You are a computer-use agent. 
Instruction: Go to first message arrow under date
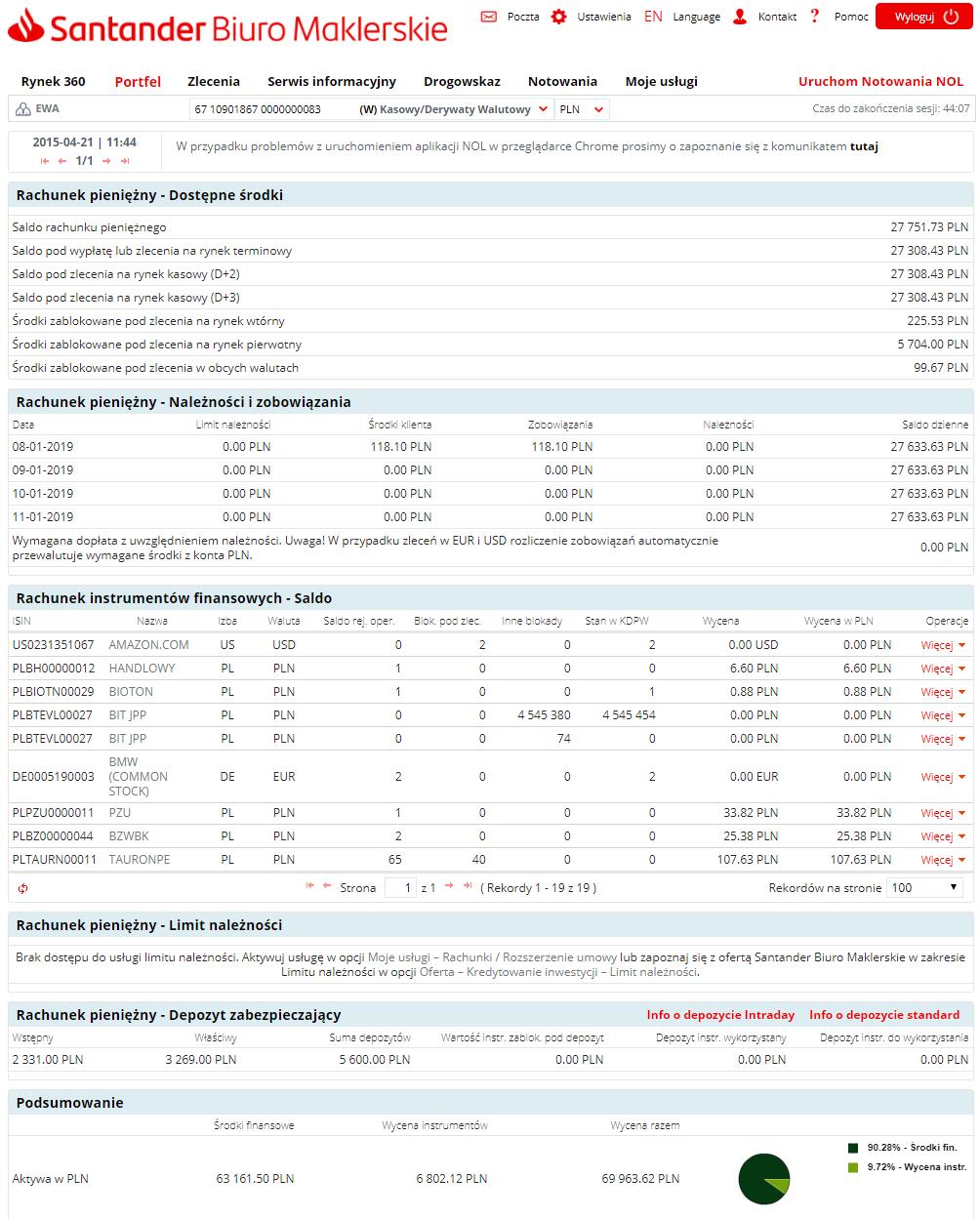tap(45, 161)
